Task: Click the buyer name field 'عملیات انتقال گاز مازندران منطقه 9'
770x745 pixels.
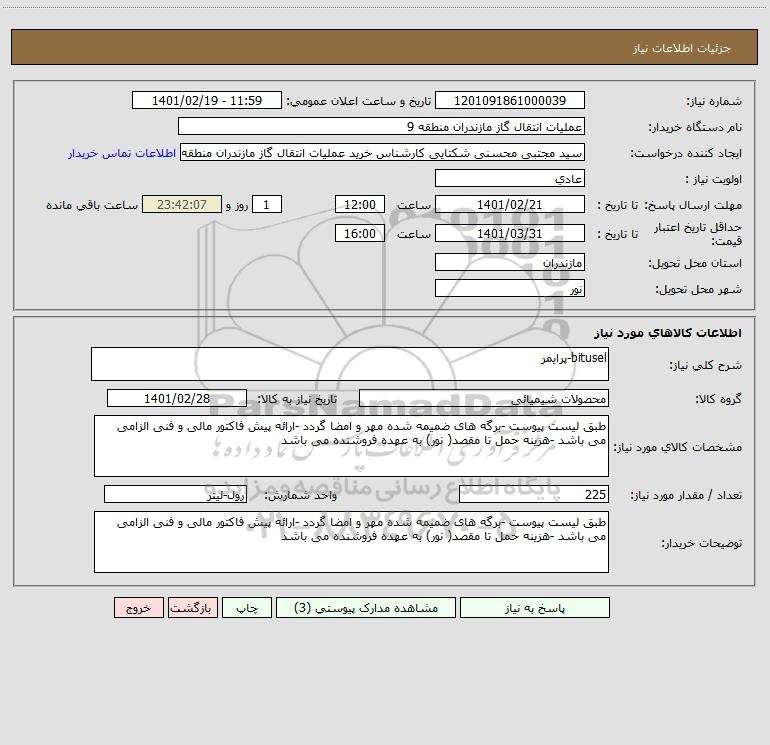Action: coord(381,126)
